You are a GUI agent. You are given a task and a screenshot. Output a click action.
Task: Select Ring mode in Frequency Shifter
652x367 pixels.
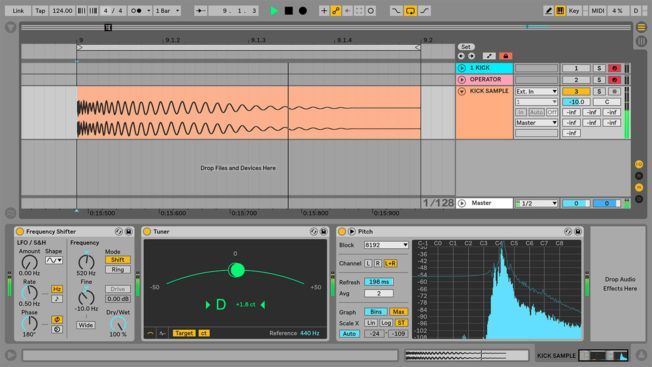pos(118,270)
